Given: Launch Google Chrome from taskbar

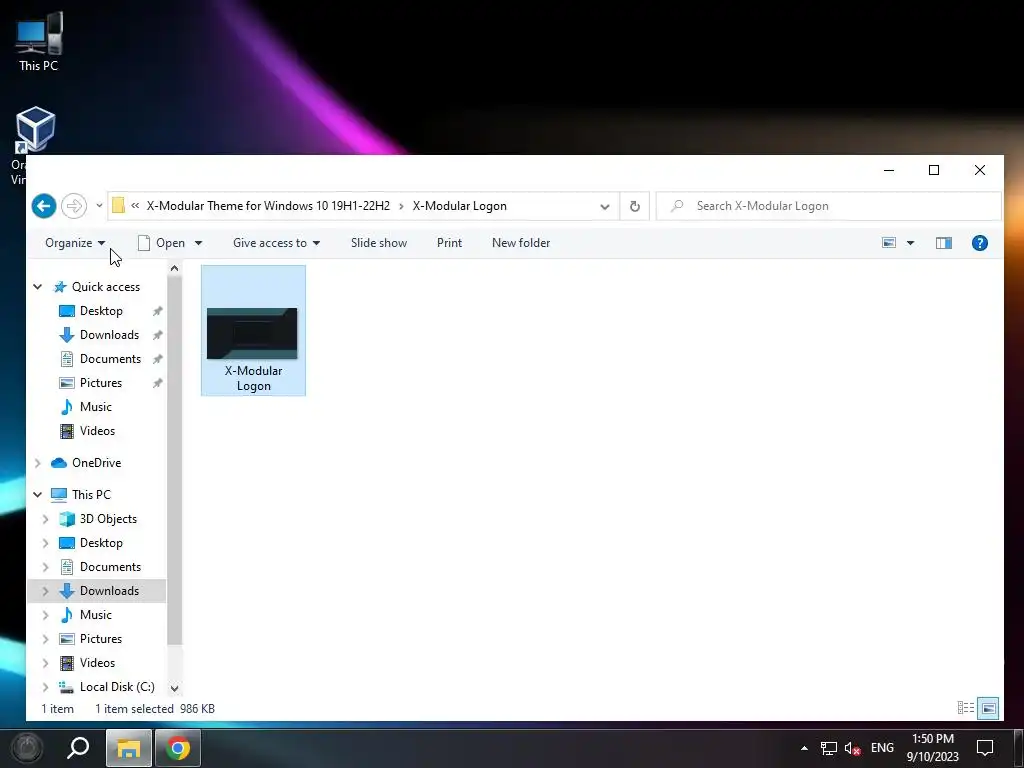Looking at the screenshot, I should 178,748.
